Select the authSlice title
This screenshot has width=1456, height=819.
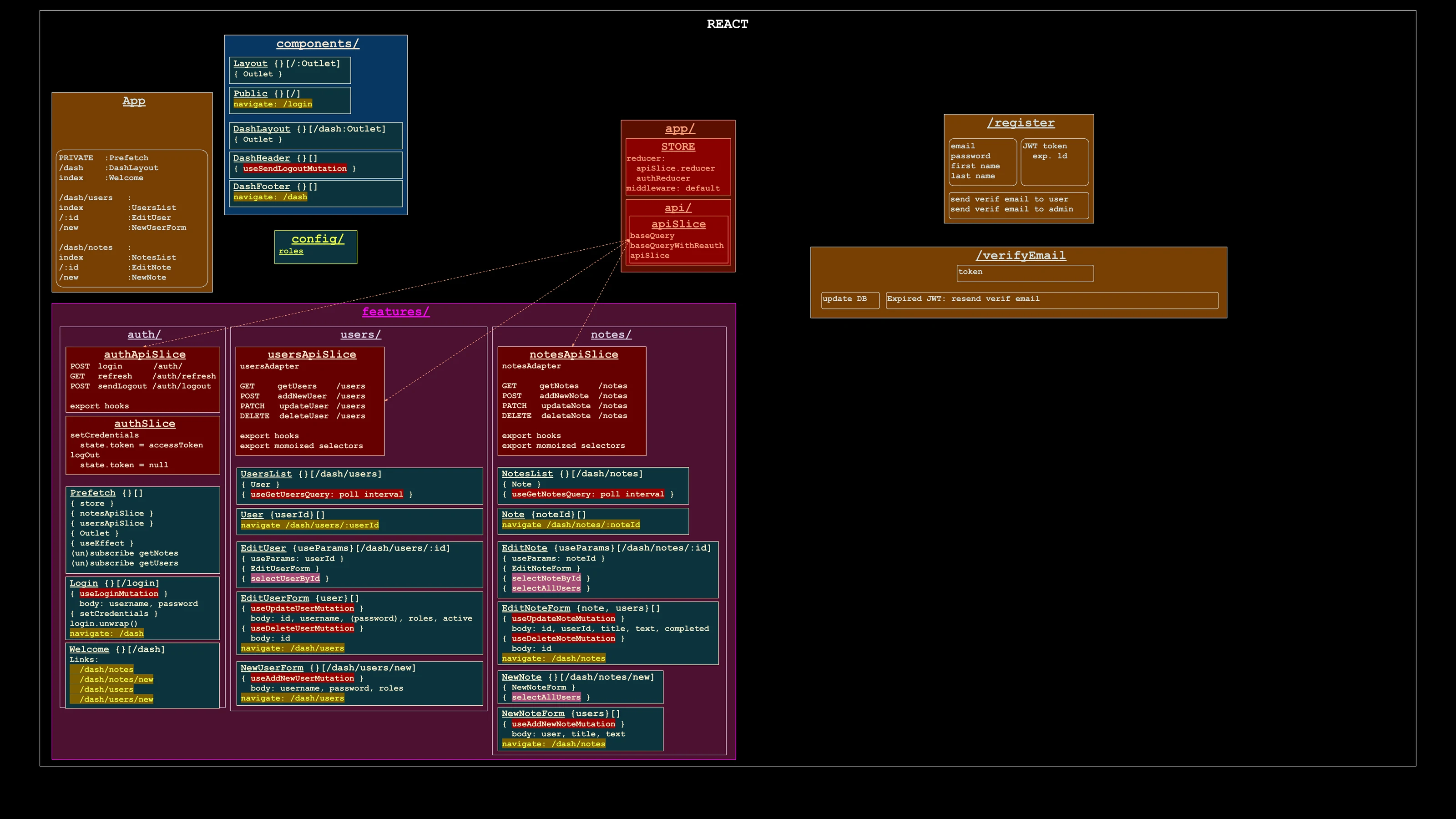tap(145, 424)
